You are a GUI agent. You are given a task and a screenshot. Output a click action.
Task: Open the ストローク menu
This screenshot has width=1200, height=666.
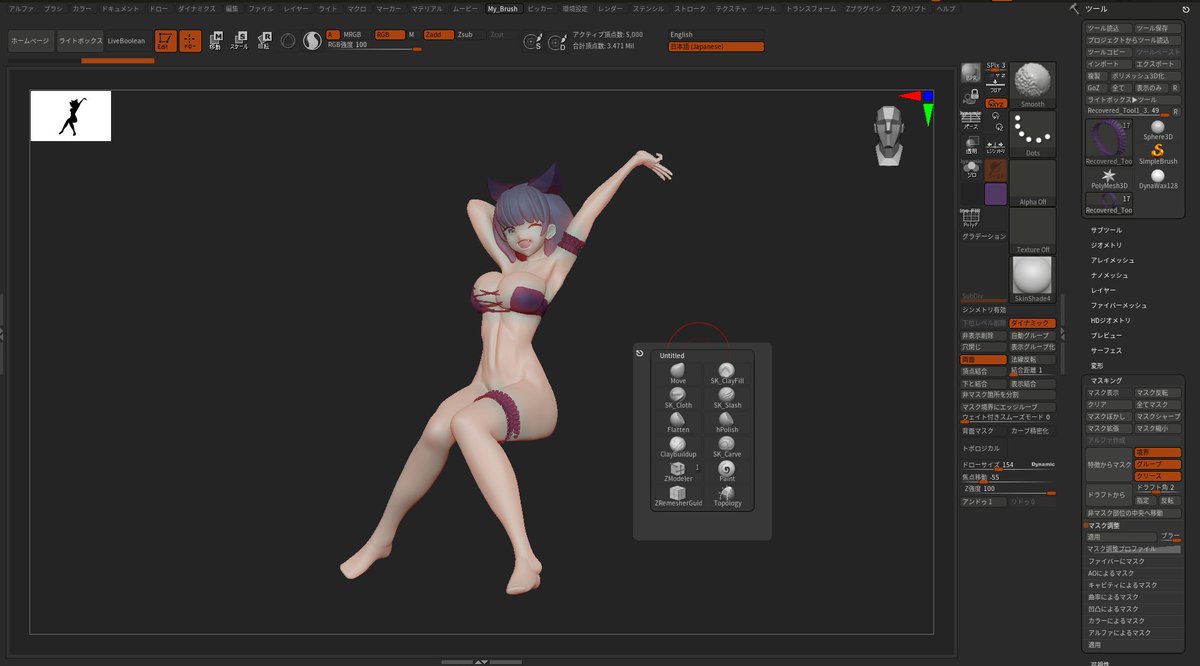[x=690, y=8]
